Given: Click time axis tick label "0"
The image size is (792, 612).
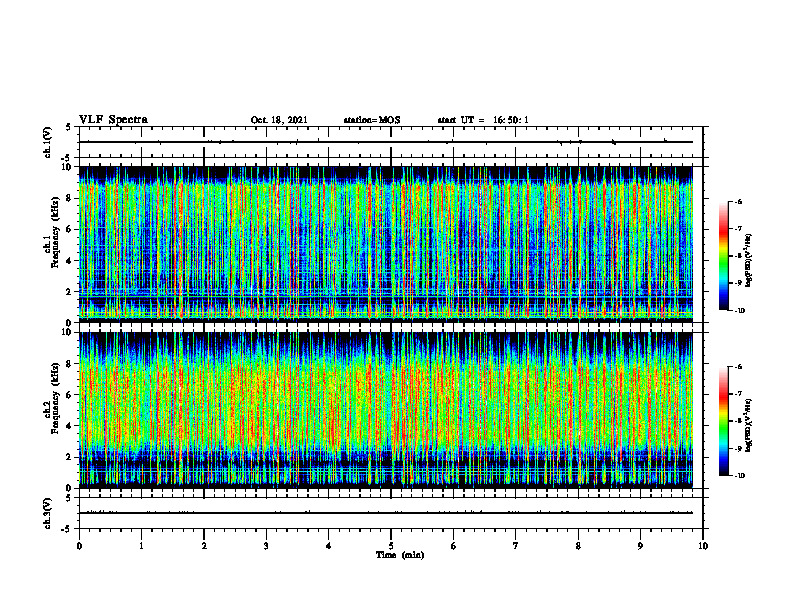Looking at the screenshot, I should [x=79, y=546].
